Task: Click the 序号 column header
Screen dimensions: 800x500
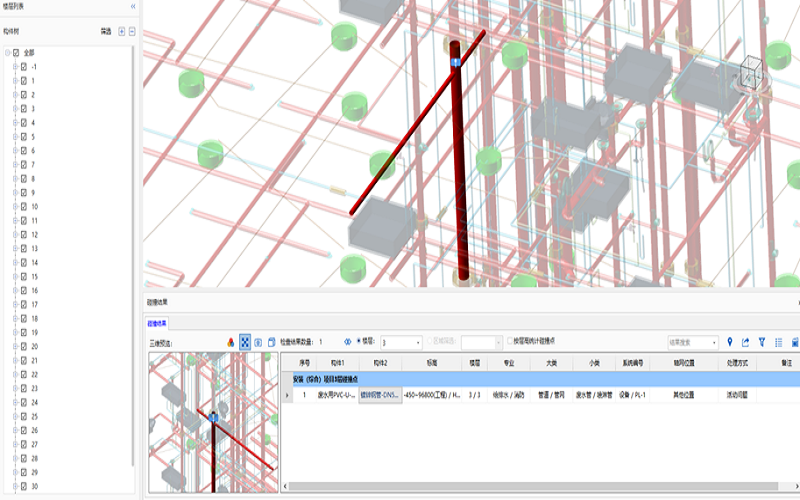Action: click(x=305, y=363)
